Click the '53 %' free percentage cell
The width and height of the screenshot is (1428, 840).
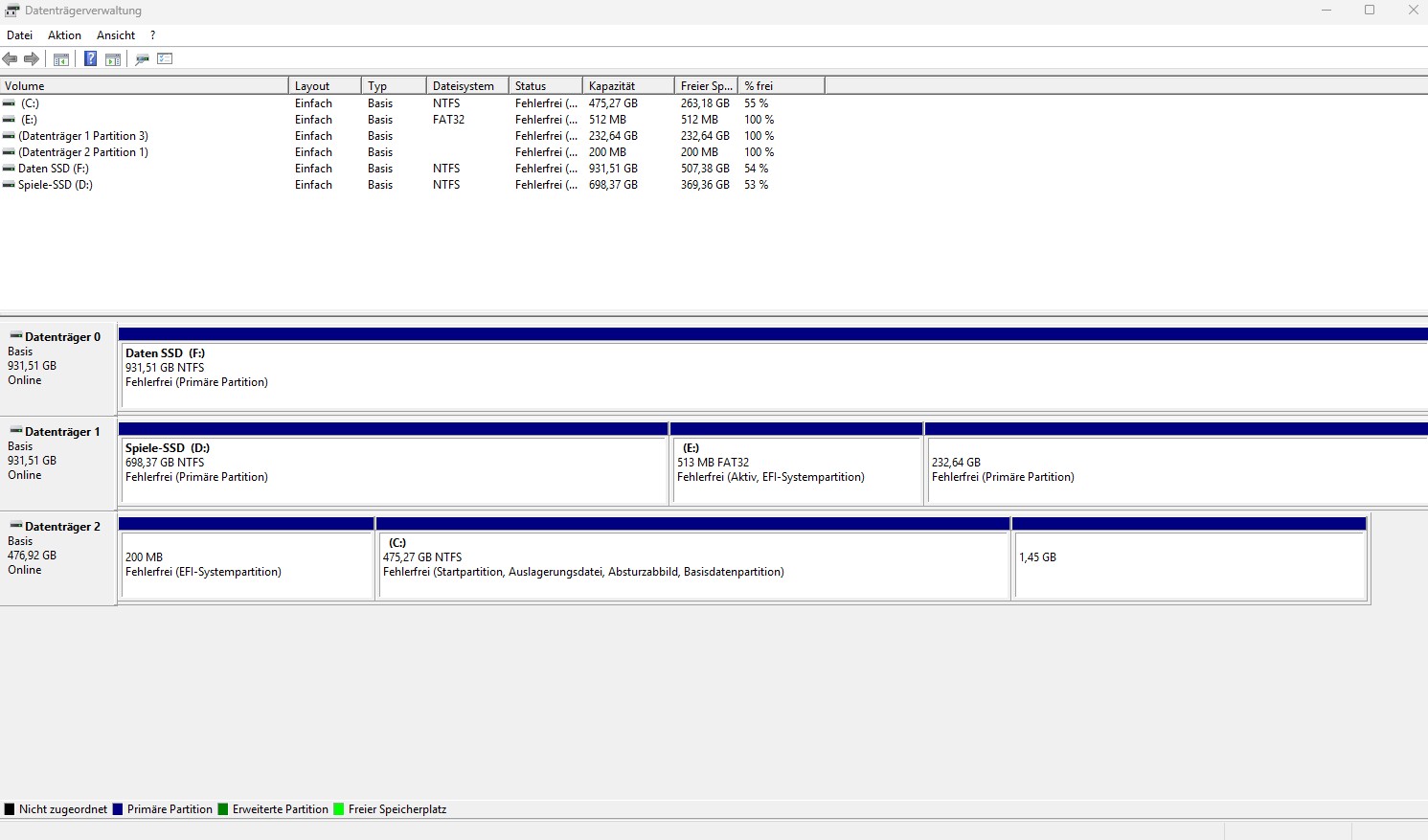(757, 185)
